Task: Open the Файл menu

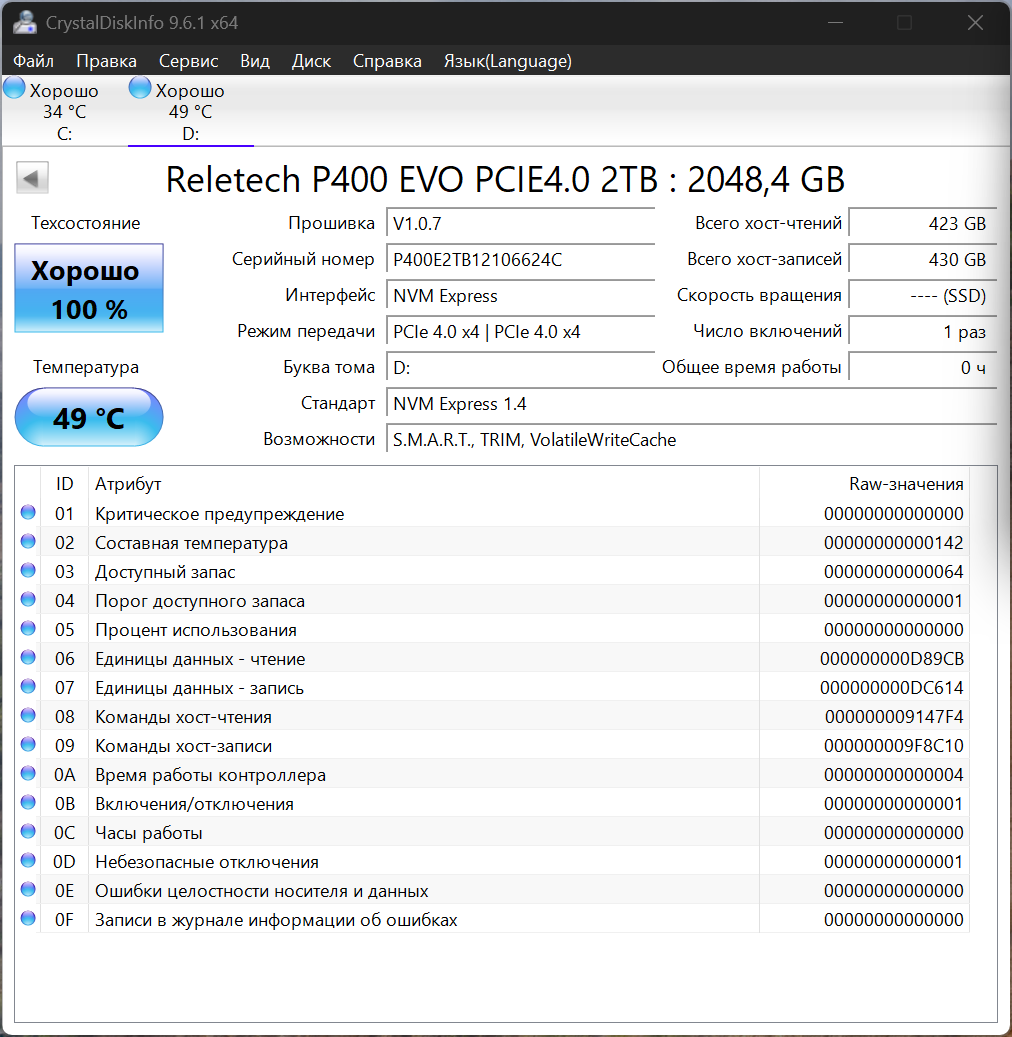Action: (x=33, y=61)
